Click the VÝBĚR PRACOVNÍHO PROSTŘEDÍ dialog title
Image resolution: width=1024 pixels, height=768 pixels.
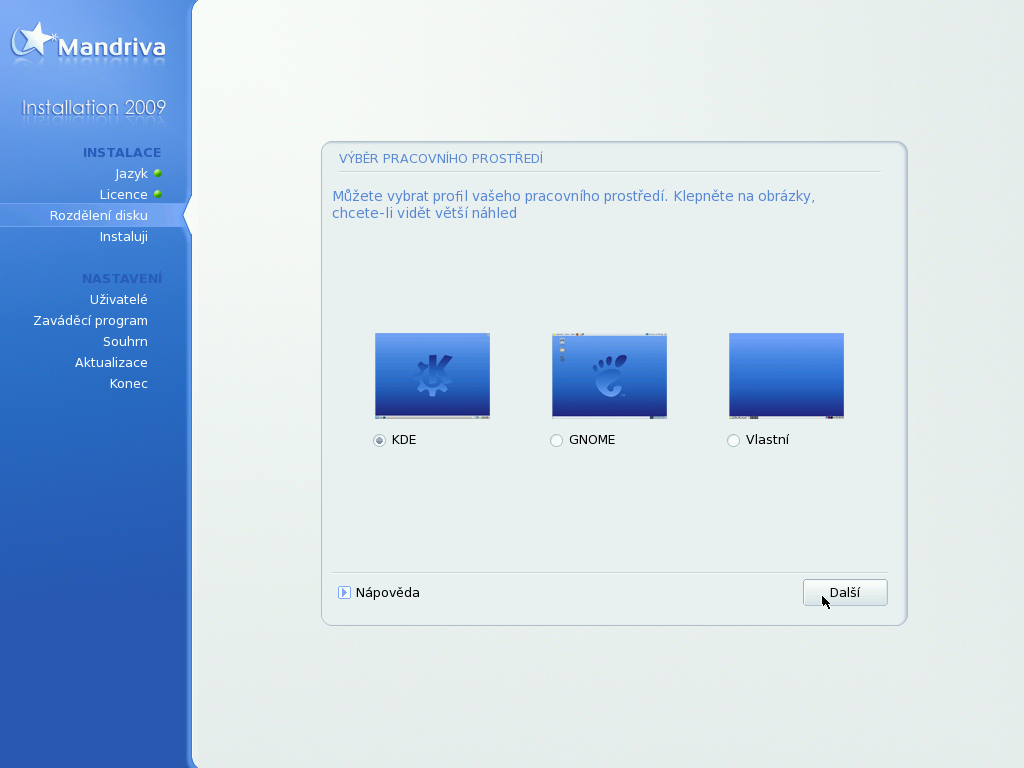coord(441,159)
